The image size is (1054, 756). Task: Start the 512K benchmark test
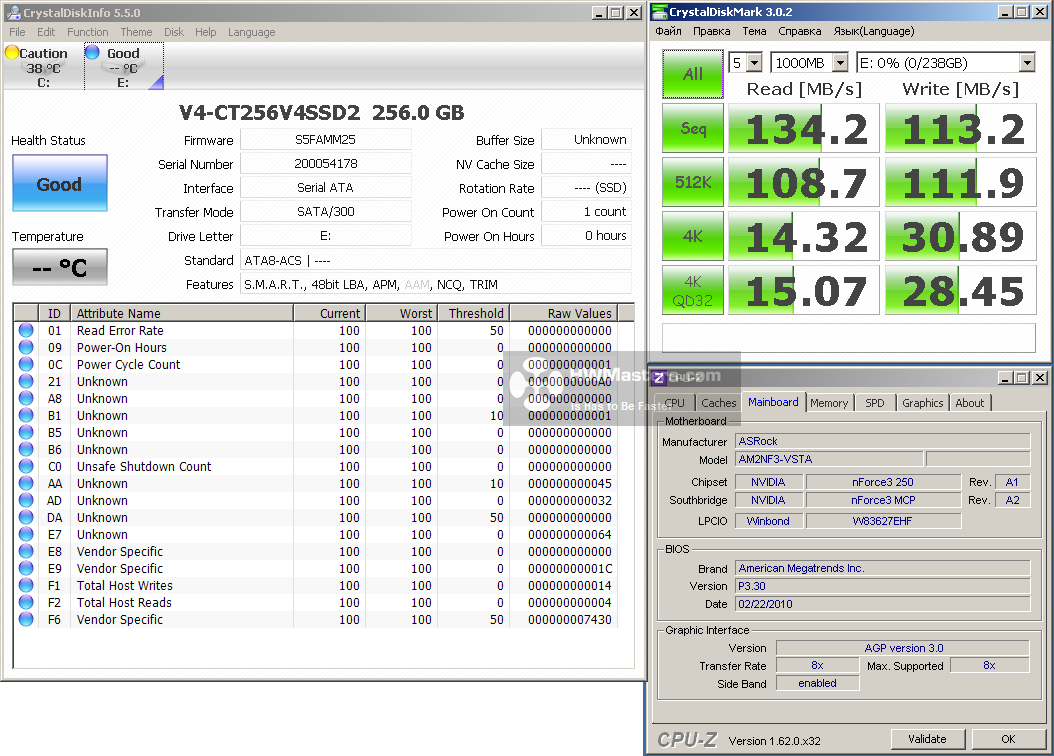pyautogui.click(x=692, y=181)
